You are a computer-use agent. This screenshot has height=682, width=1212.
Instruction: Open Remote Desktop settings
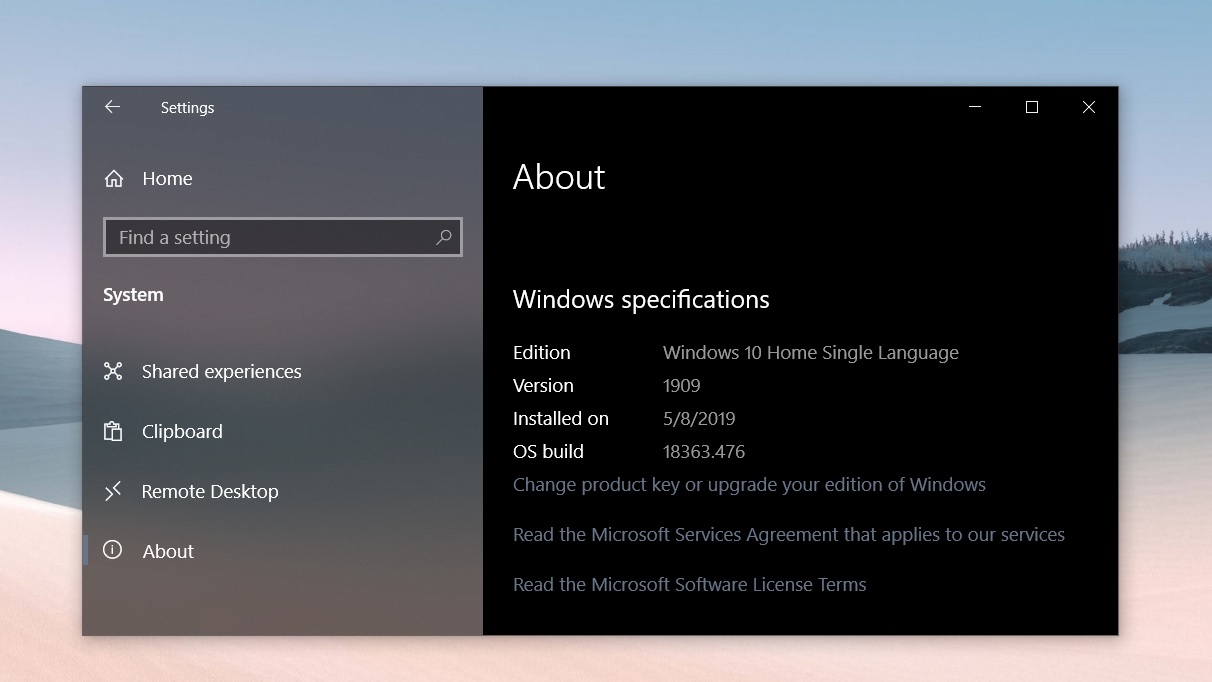[x=210, y=491]
